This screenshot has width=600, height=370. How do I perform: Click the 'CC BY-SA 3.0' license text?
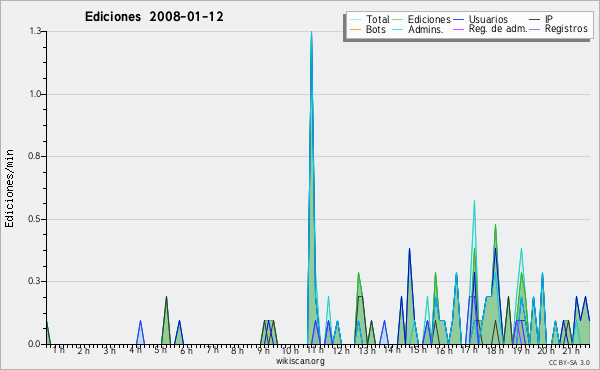pyautogui.click(x=569, y=363)
